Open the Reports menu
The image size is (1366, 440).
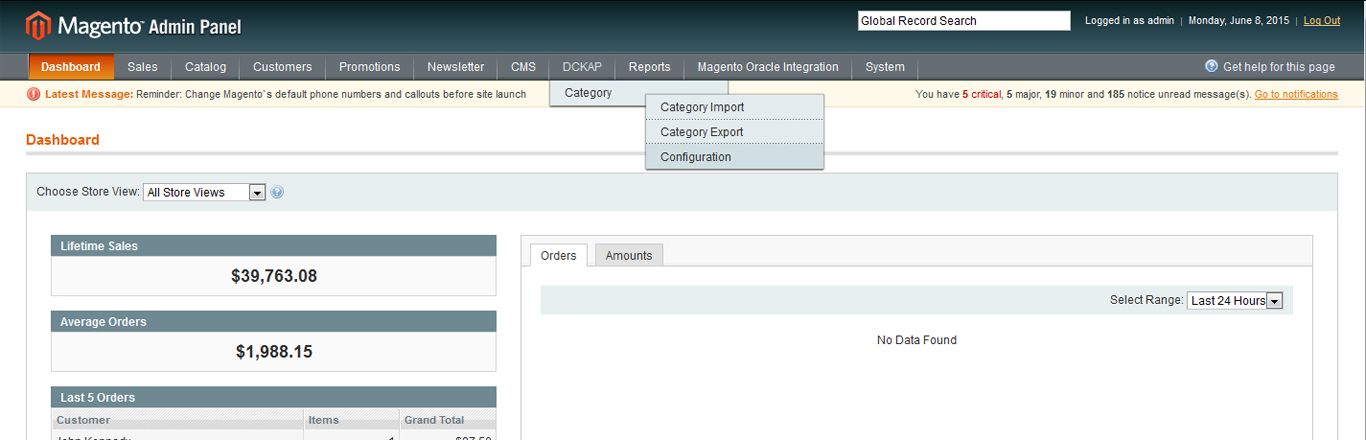pyautogui.click(x=649, y=67)
